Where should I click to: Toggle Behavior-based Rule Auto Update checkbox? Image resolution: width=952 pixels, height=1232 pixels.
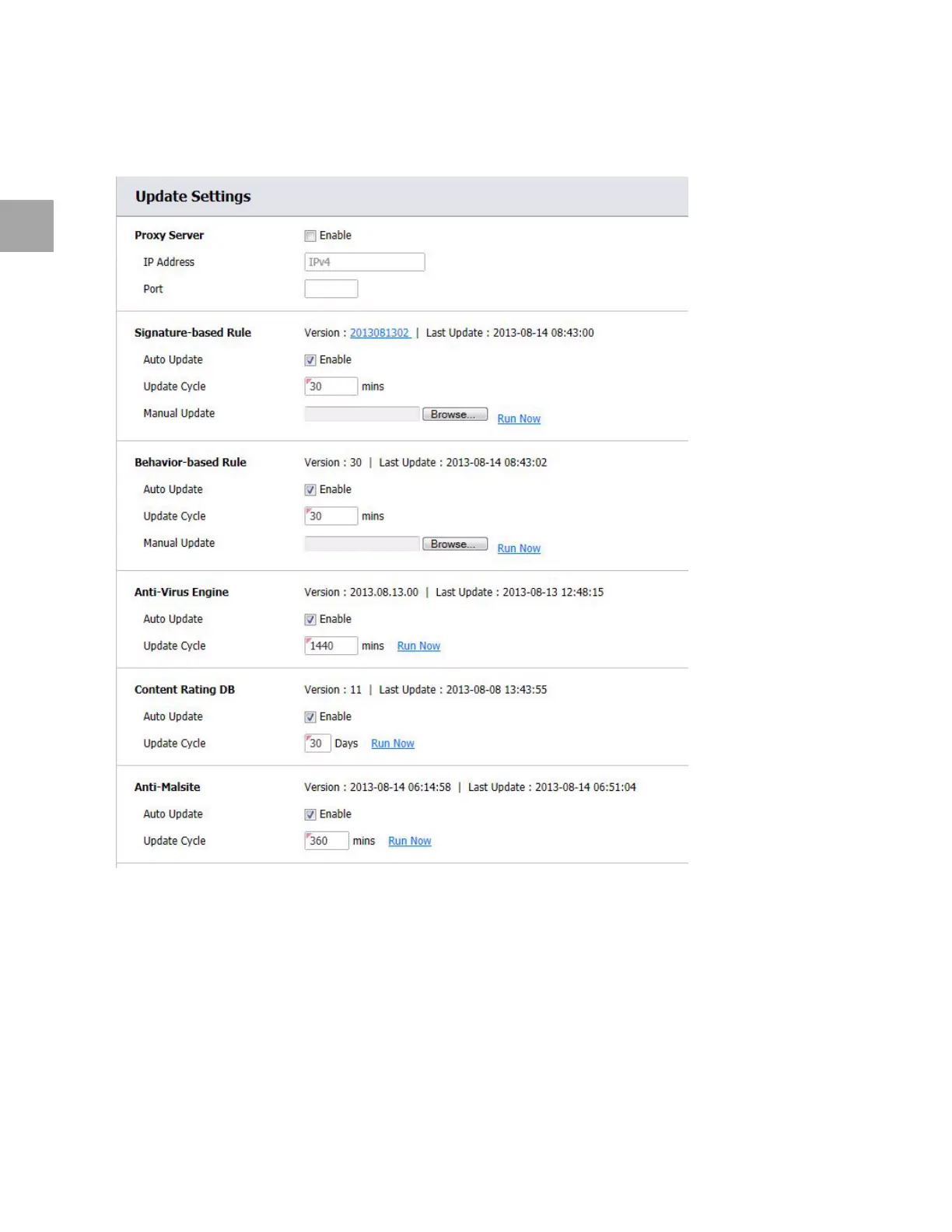pyautogui.click(x=310, y=490)
